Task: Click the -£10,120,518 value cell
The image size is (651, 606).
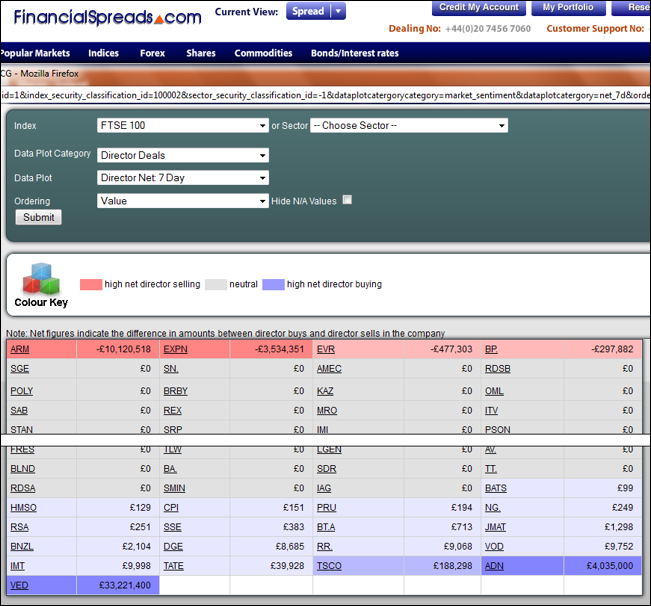Action: (x=118, y=349)
